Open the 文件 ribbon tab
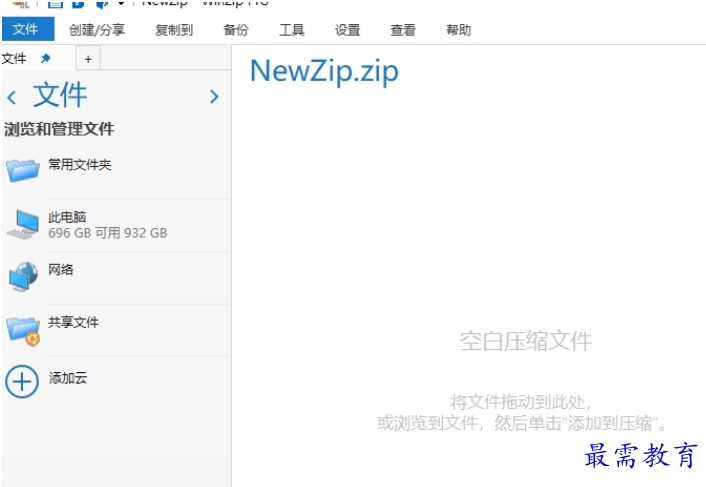 (x=27, y=29)
